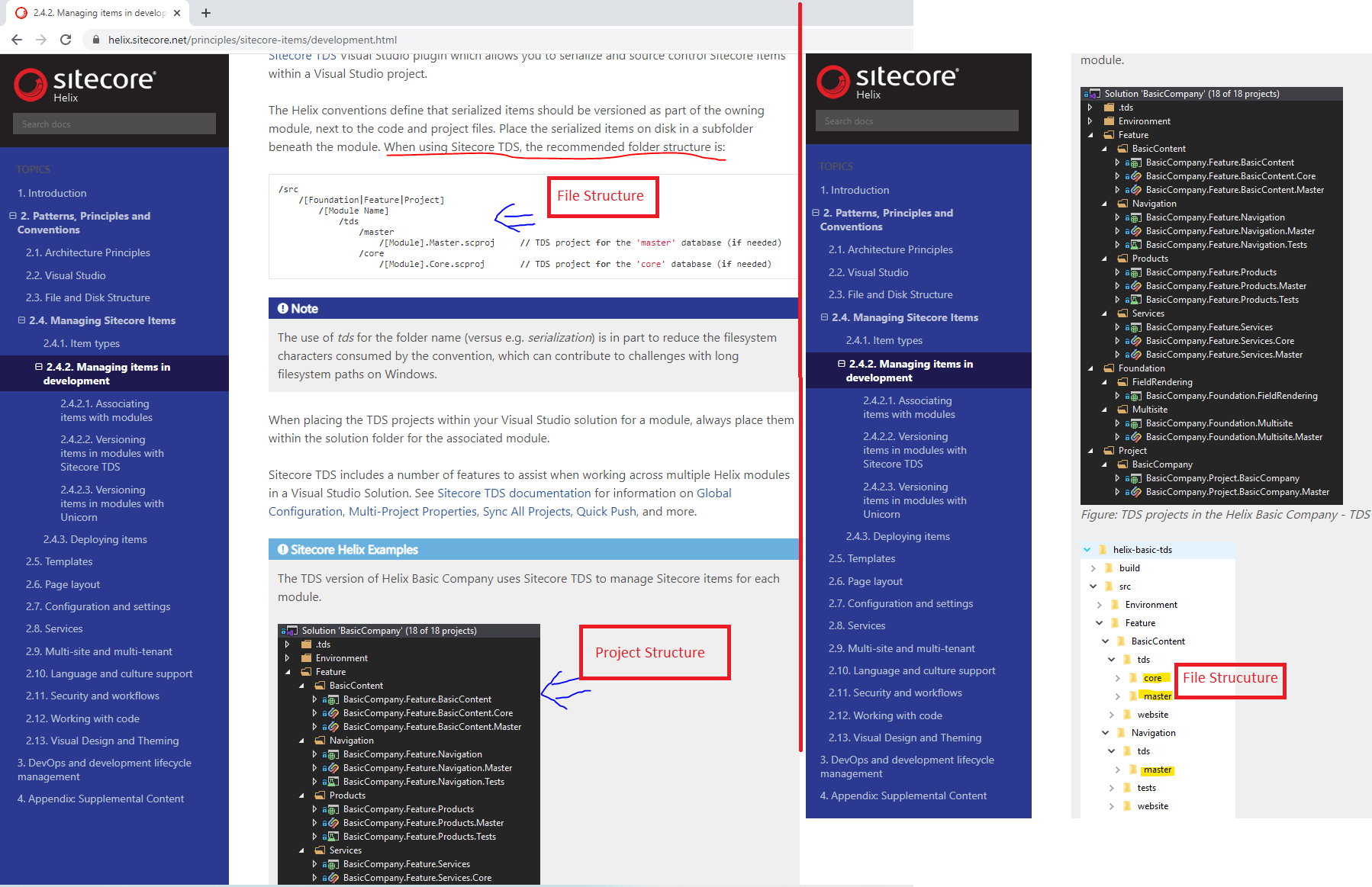Viewport: 1372px width, 887px height.
Task: Click inside the Search docs field
Action: [114, 123]
